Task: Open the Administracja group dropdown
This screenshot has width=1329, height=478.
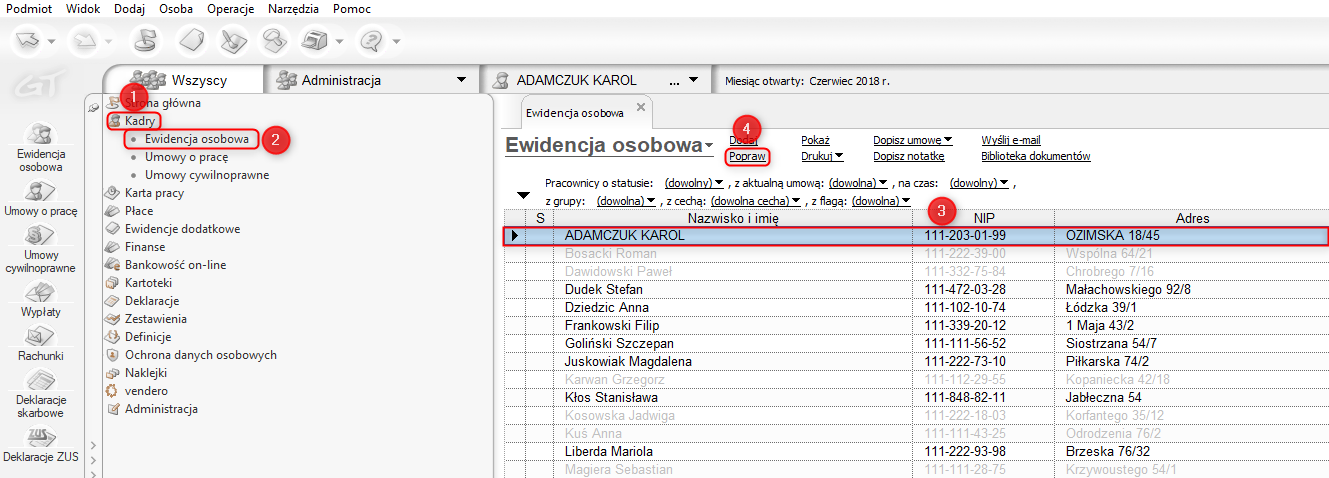Action: coord(461,80)
